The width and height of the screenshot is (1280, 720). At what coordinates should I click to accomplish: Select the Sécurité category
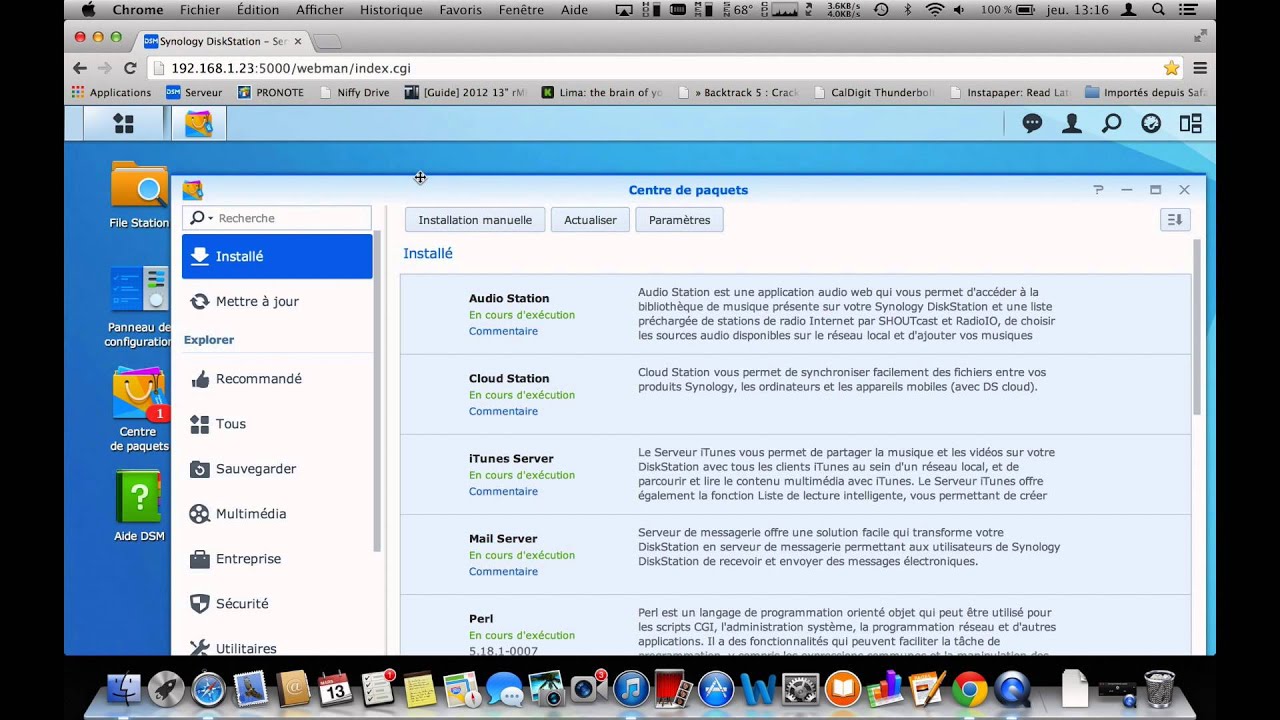[277, 604]
